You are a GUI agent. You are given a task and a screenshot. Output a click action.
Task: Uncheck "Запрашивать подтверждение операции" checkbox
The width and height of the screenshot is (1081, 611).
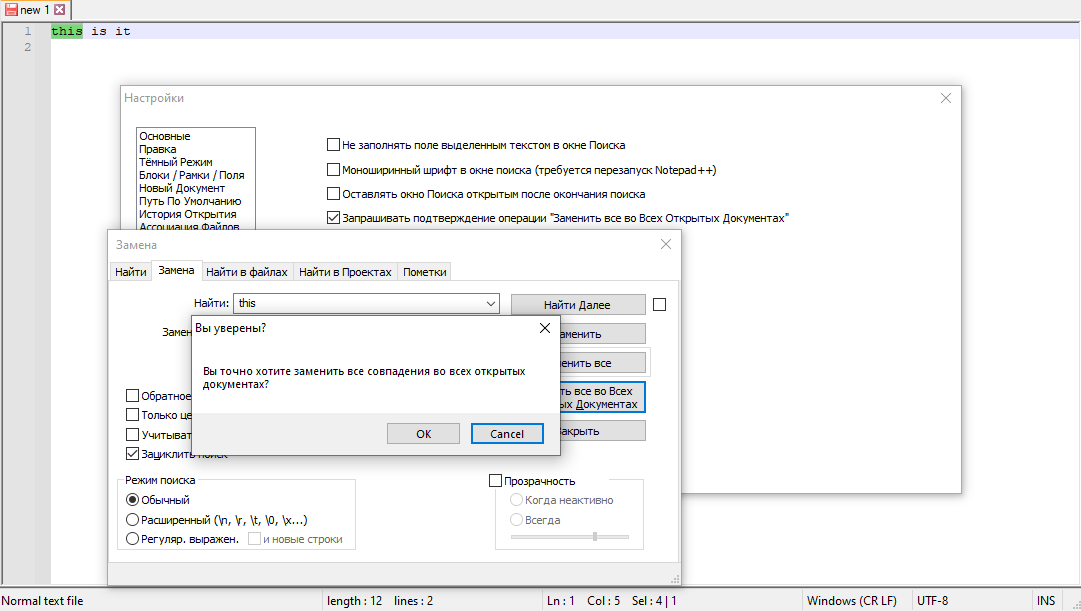point(333,216)
